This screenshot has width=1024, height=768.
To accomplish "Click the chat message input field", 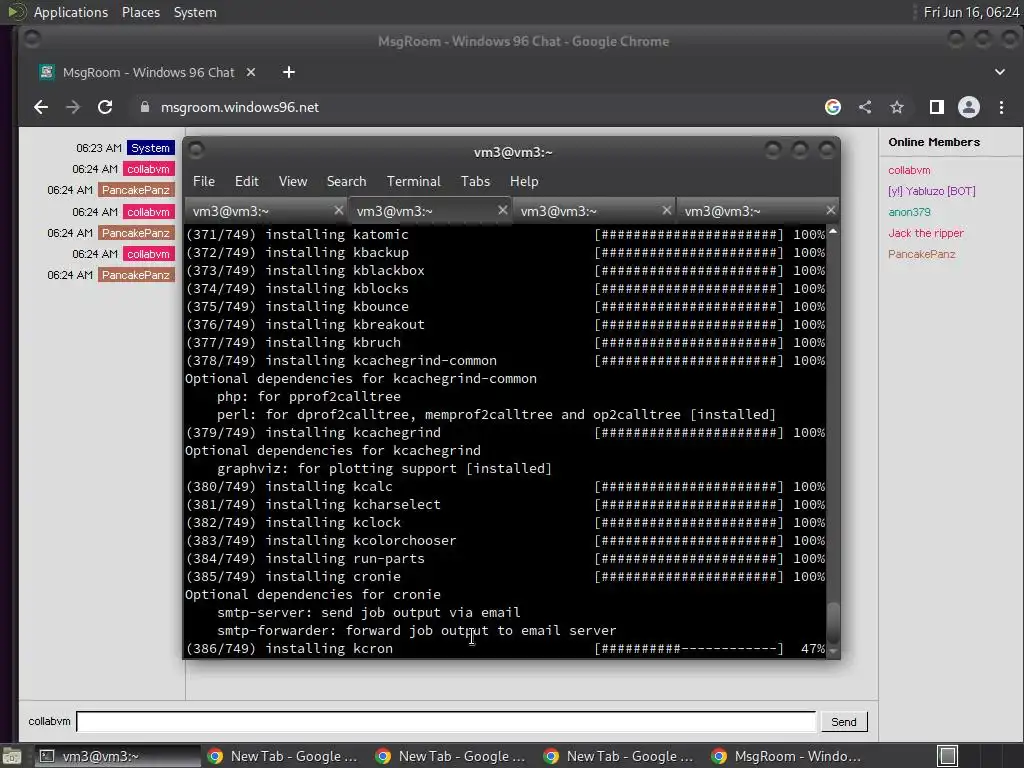I will coord(446,722).
